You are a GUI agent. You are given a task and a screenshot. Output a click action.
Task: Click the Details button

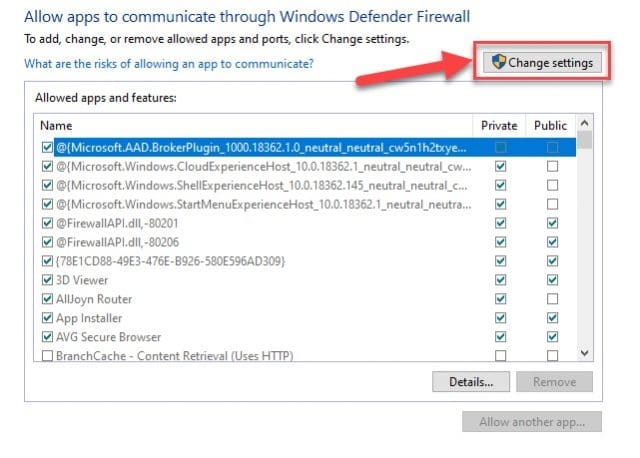point(471,381)
